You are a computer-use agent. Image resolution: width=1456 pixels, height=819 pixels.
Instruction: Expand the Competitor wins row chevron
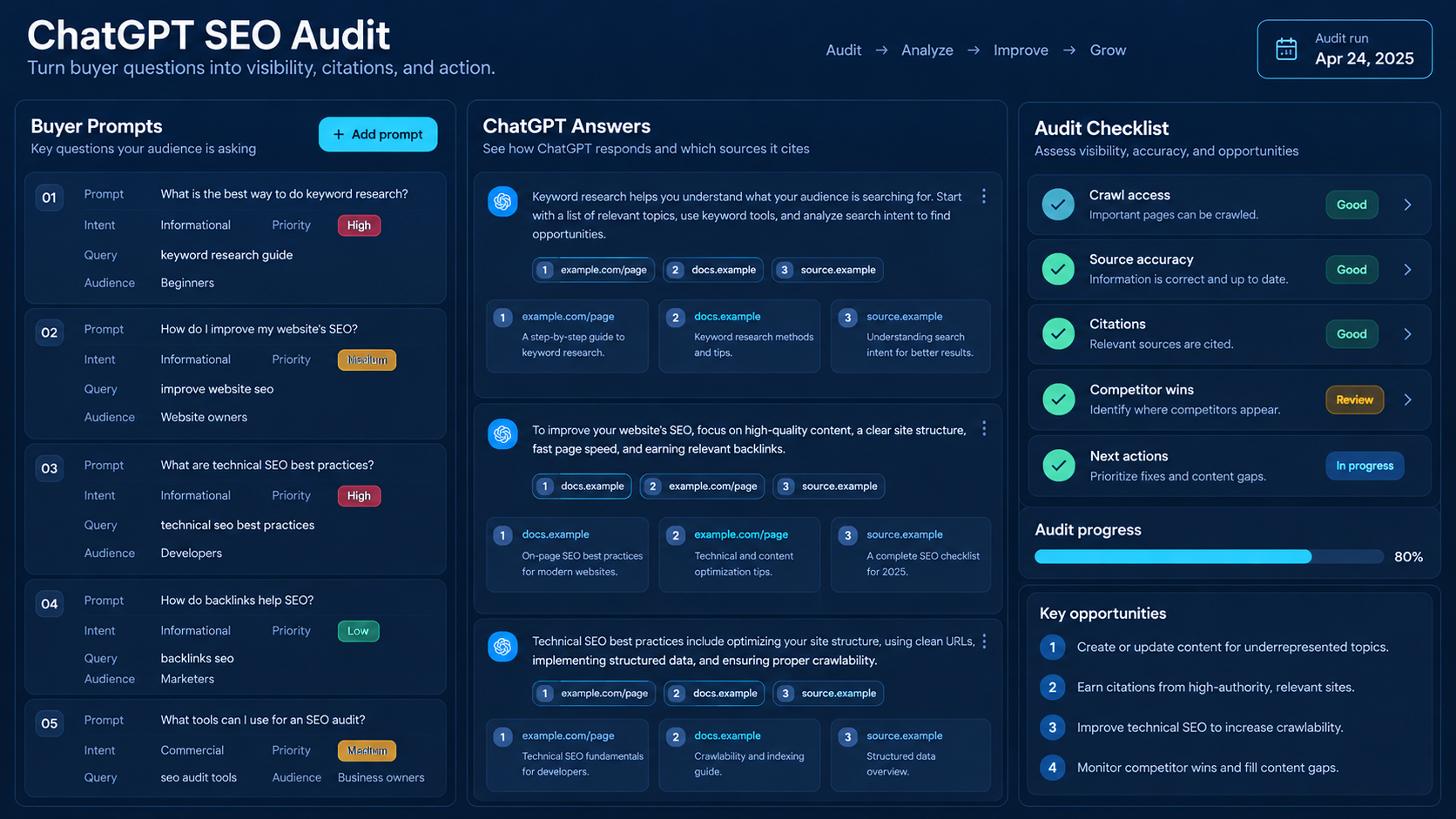pos(1407,399)
